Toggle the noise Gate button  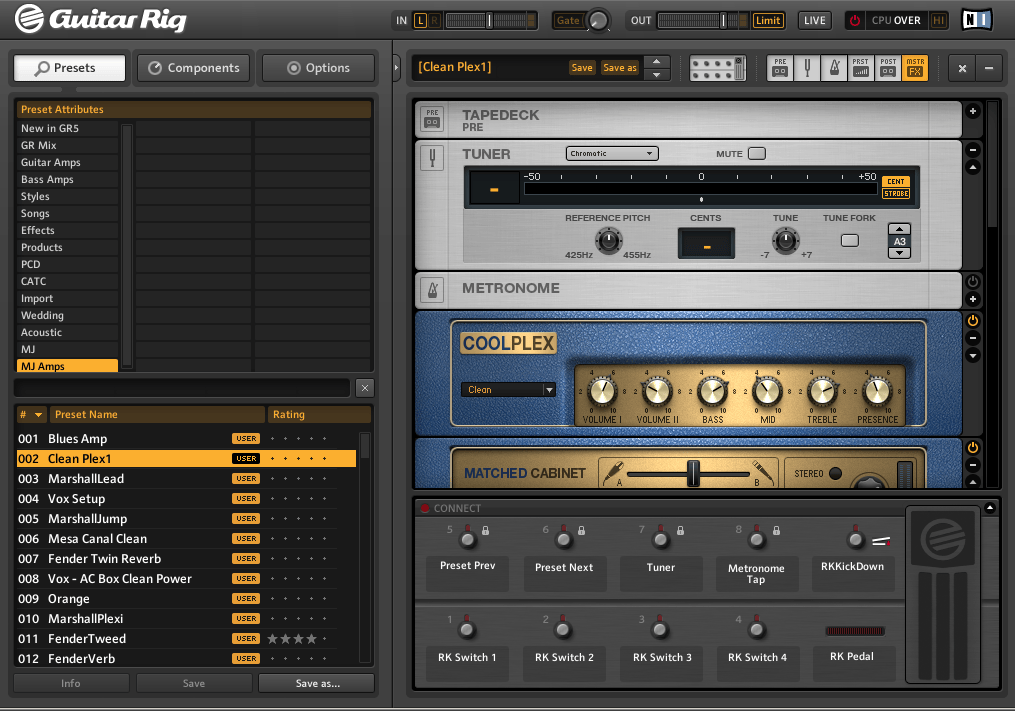point(568,21)
